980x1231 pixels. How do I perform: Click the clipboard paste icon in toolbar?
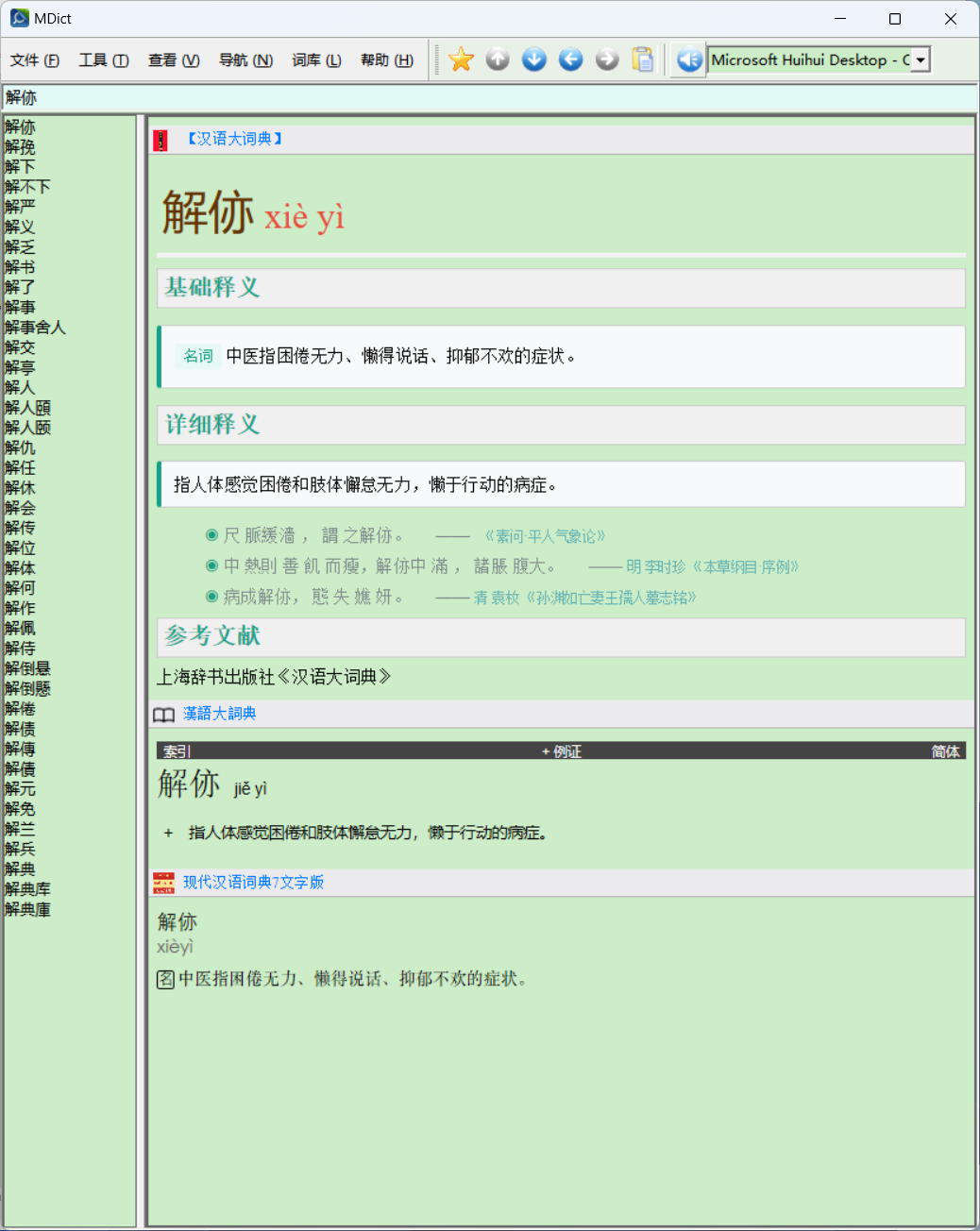click(643, 59)
